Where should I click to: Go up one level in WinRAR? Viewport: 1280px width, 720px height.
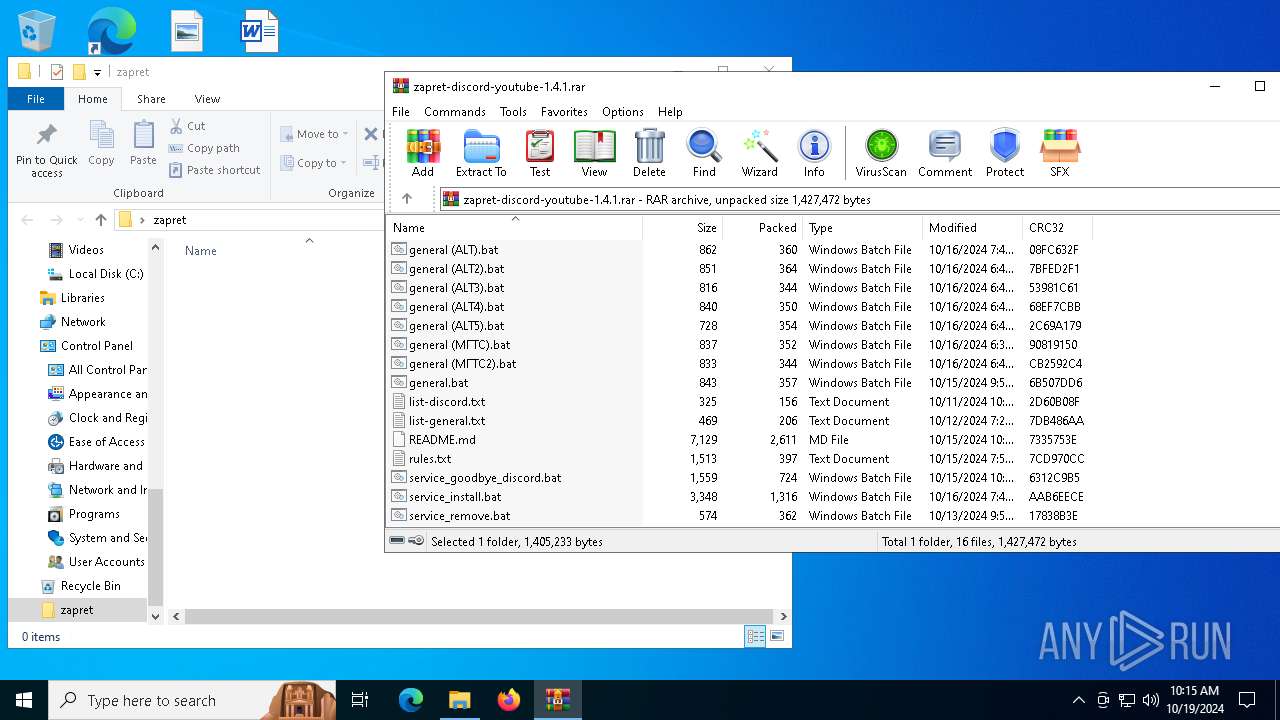click(x=407, y=199)
